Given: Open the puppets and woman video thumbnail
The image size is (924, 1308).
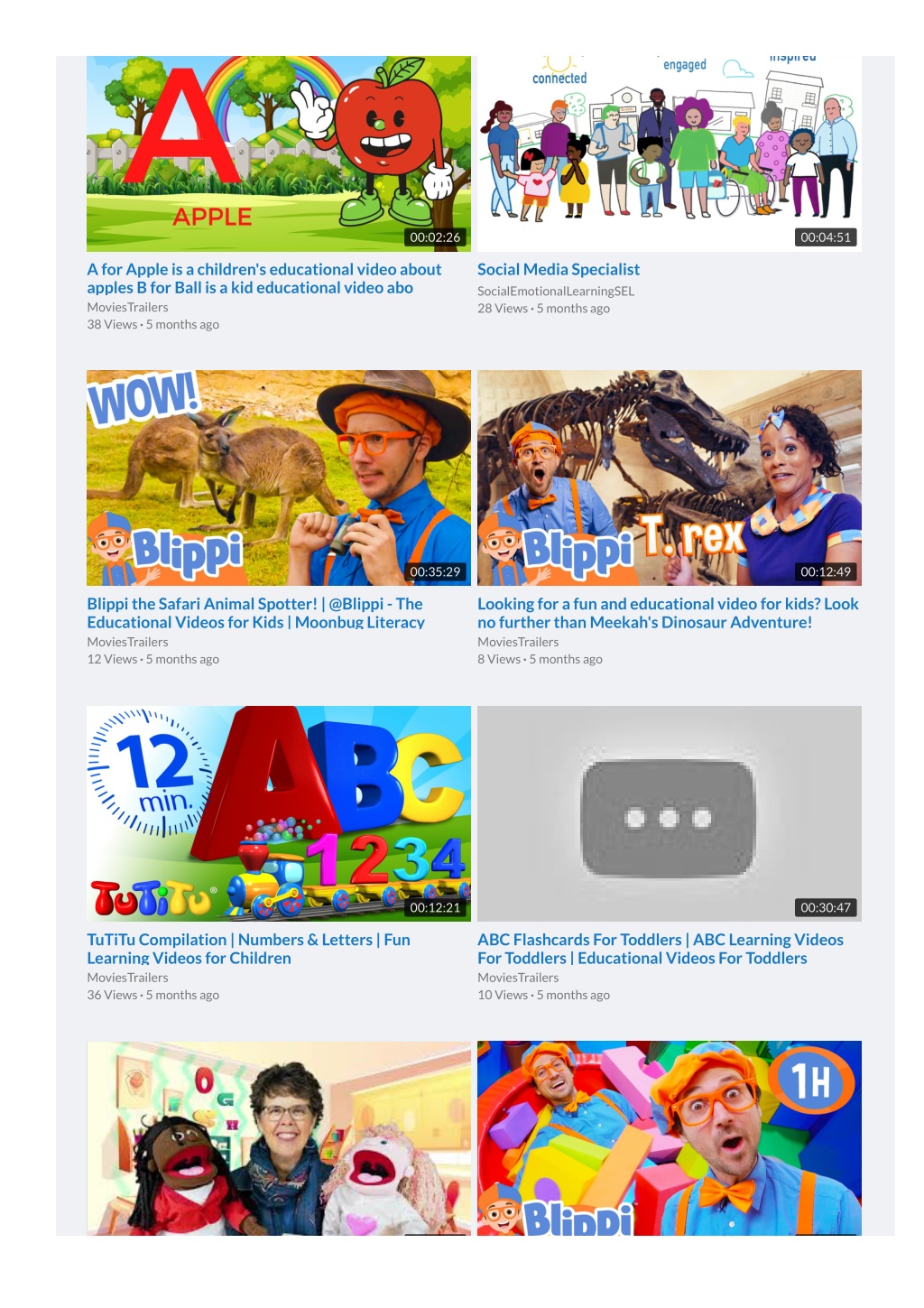Looking at the screenshot, I should [x=279, y=1138].
